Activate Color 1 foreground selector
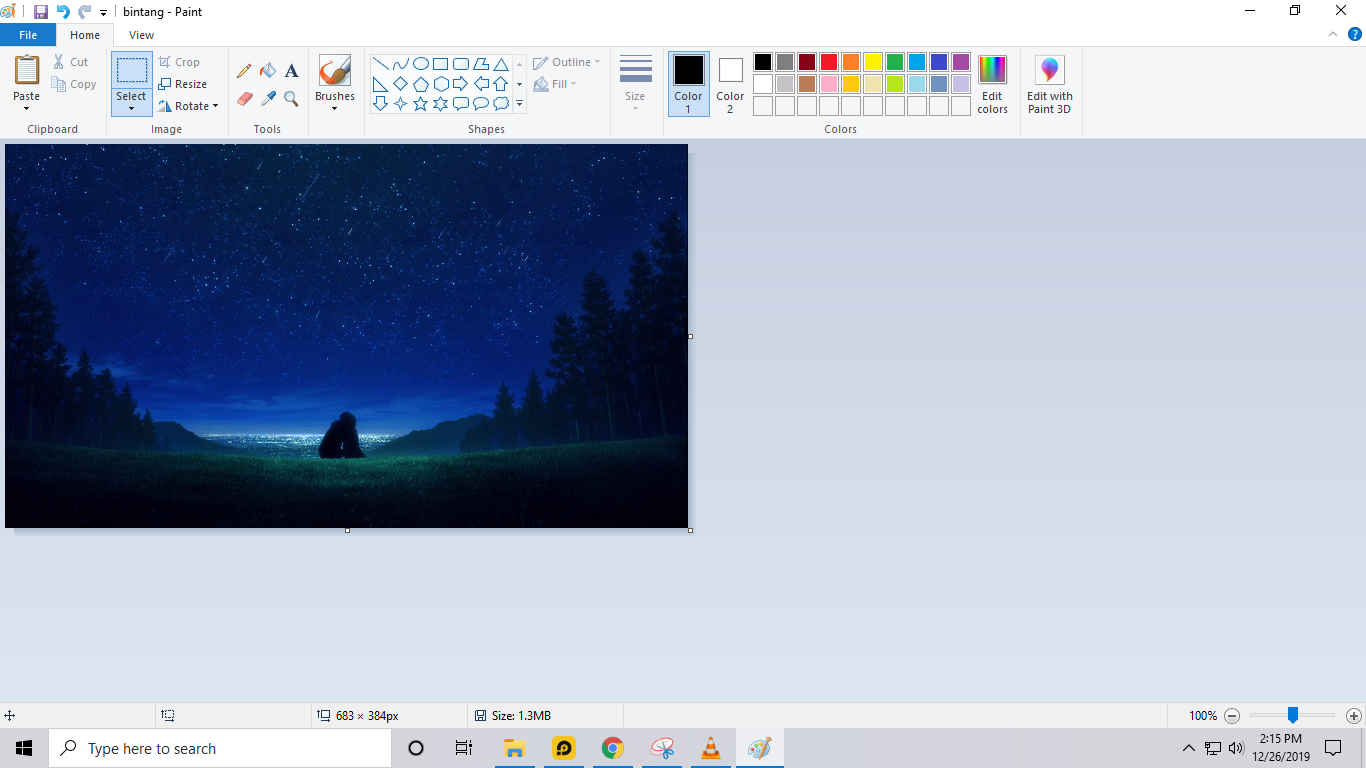Screen dimensions: 1366x768 [x=688, y=84]
